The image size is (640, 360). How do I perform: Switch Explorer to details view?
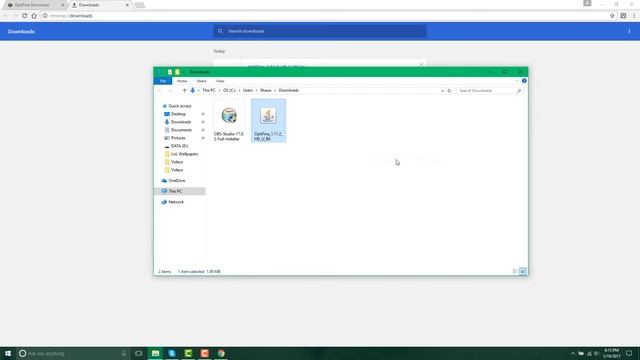(x=515, y=271)
